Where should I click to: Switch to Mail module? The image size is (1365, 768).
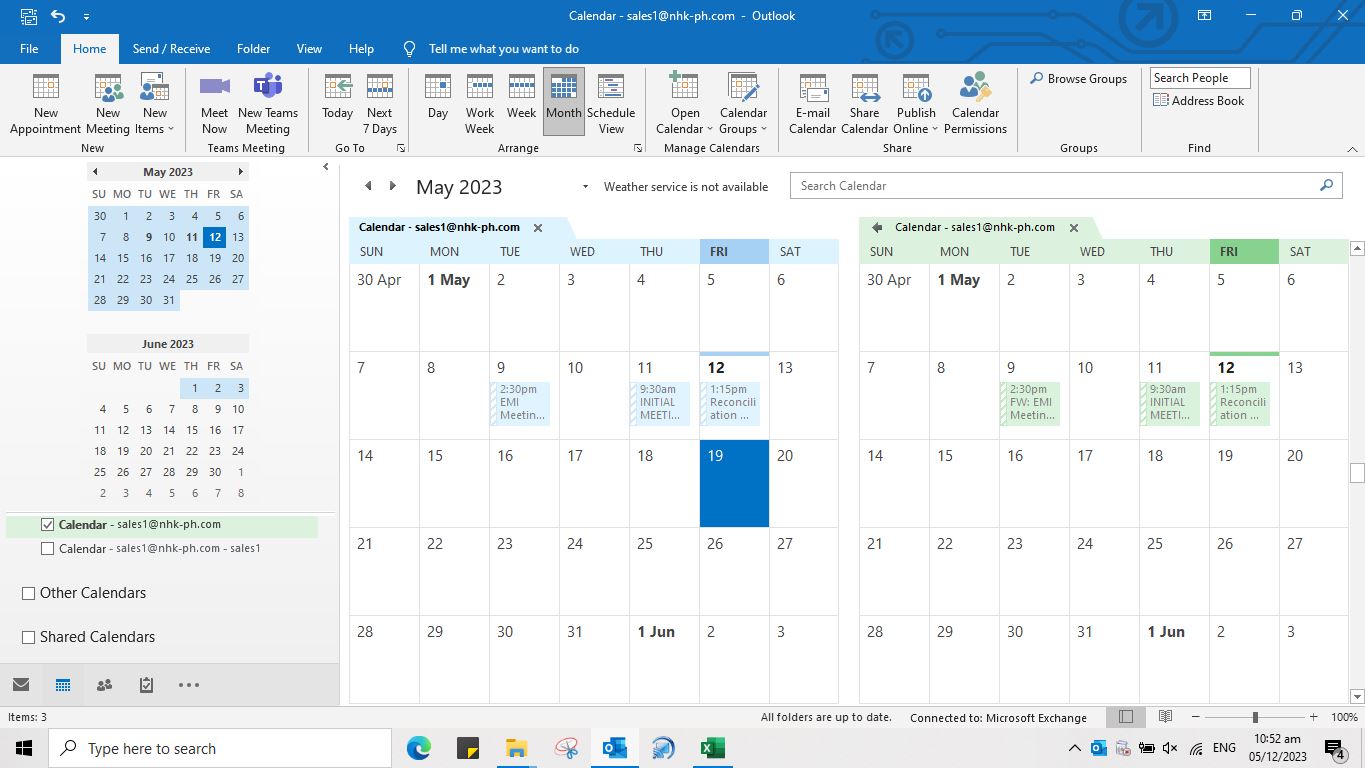click(21, 685)
